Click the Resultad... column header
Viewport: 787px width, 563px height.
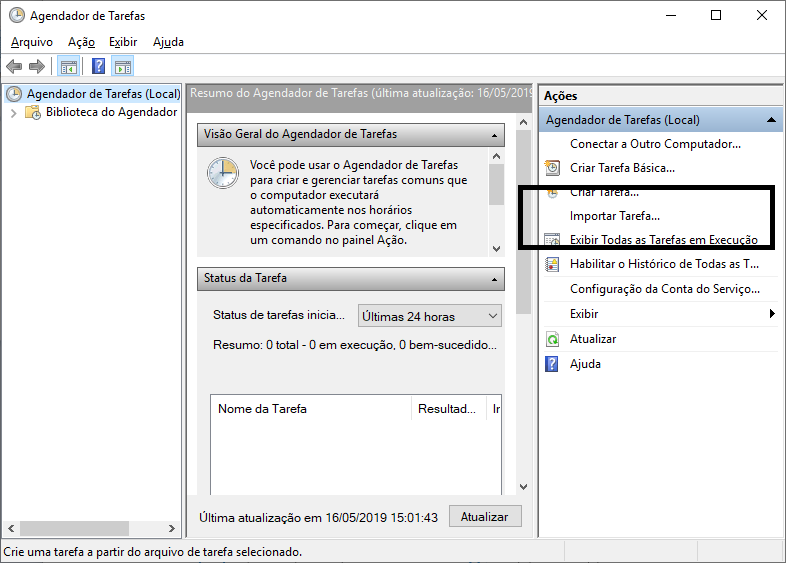click(x=449, y=409)
